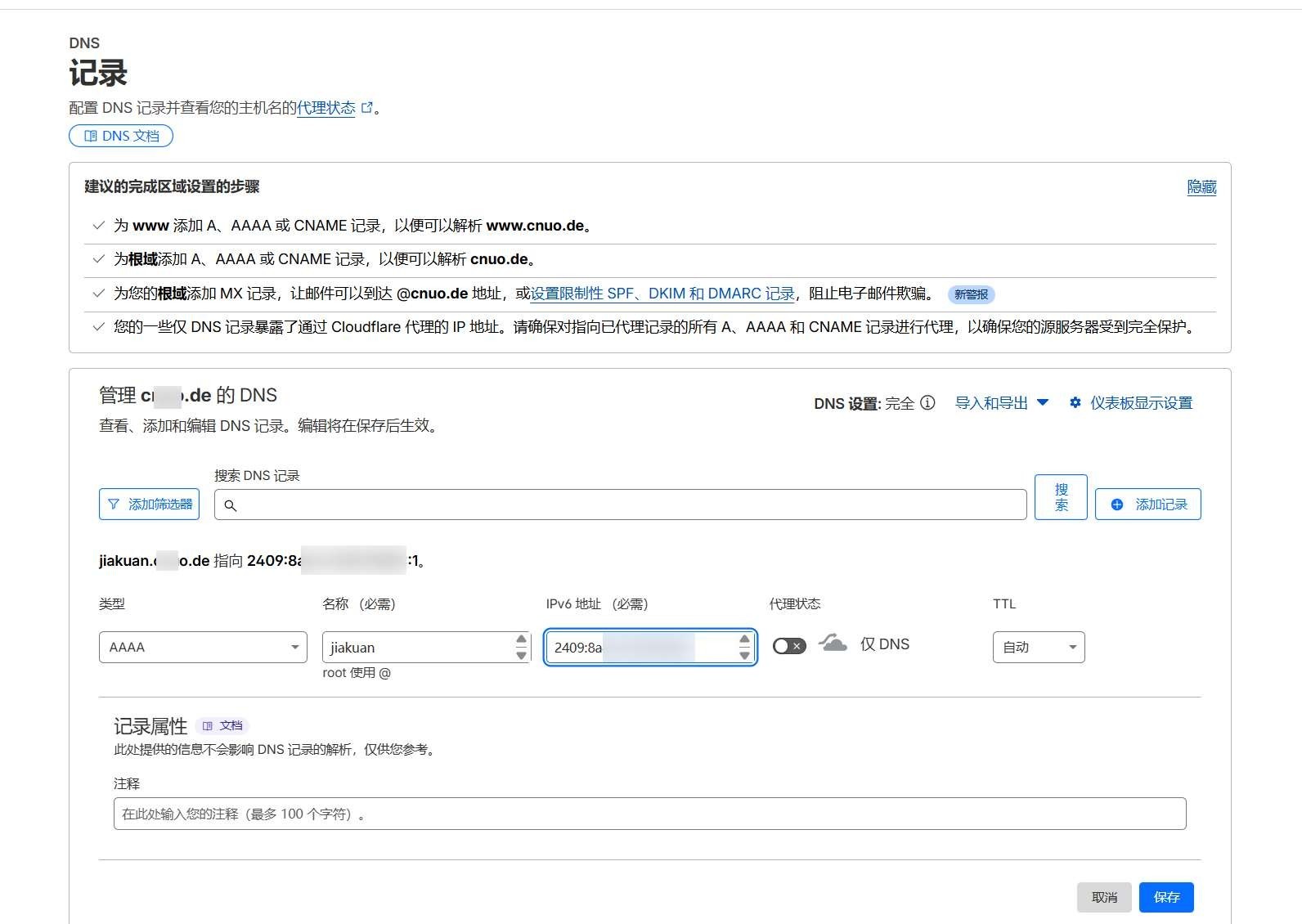The height and width of the screenshot is (924, 1302).
Task: Click the 添加筛选器 button
Action: point(149,504)
